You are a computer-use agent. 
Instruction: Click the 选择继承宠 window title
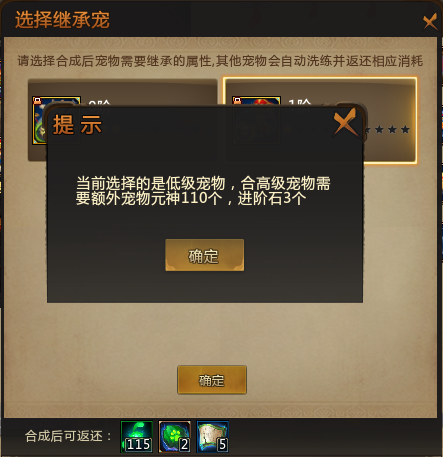[62, 20]
